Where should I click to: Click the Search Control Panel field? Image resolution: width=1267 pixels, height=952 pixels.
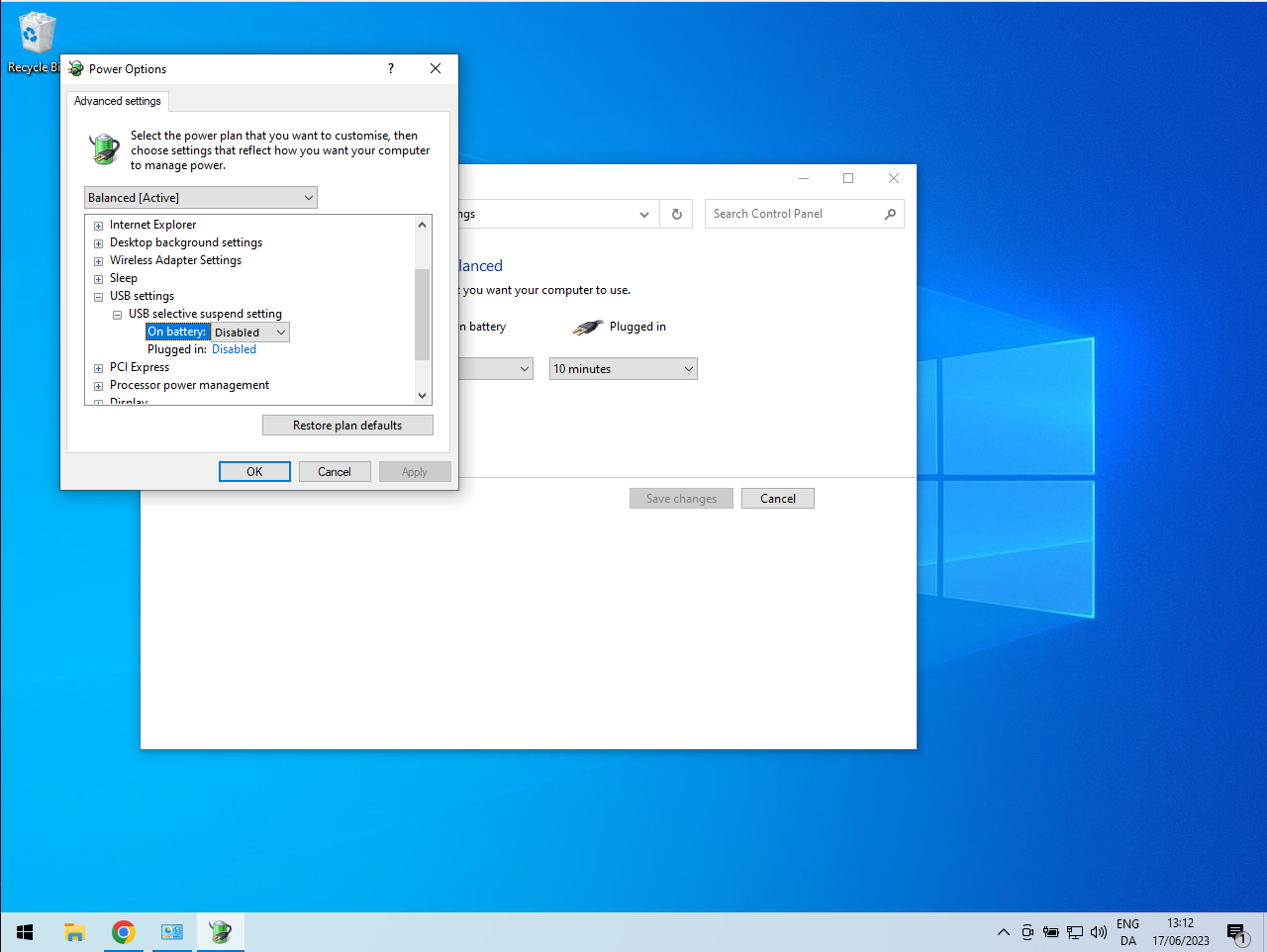[794, 214]
